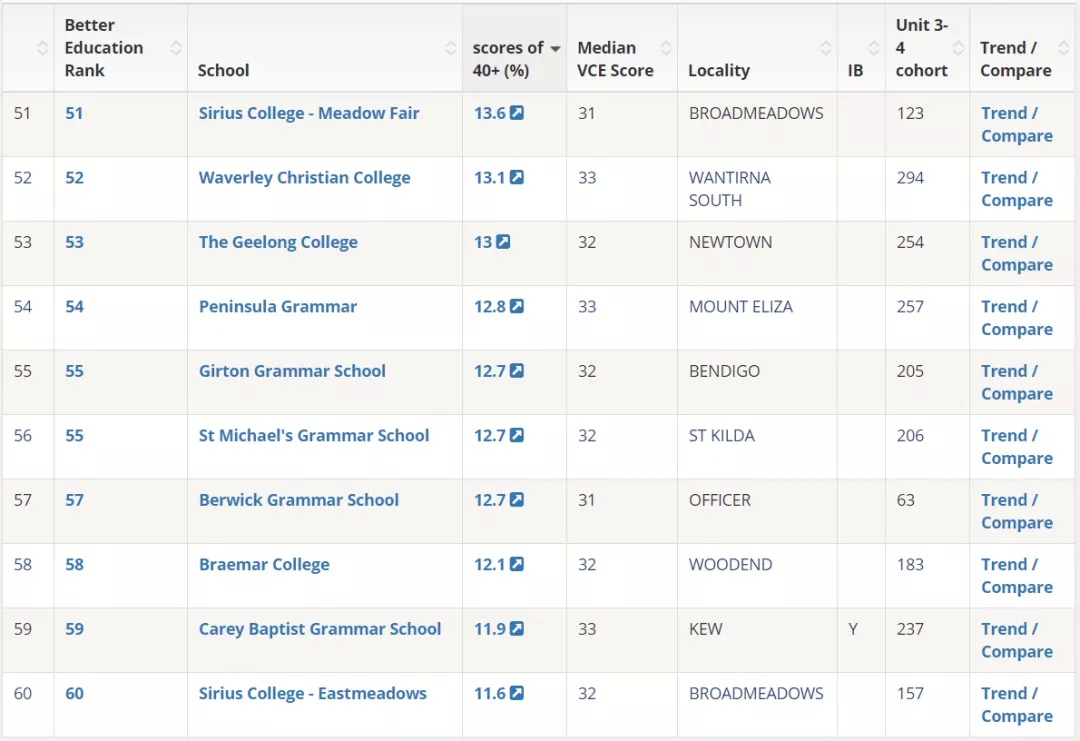Open Sirius College - Meadow Fair school page
The width and height of the screenshot is (1080, 741).
click(x=309, y=113)
